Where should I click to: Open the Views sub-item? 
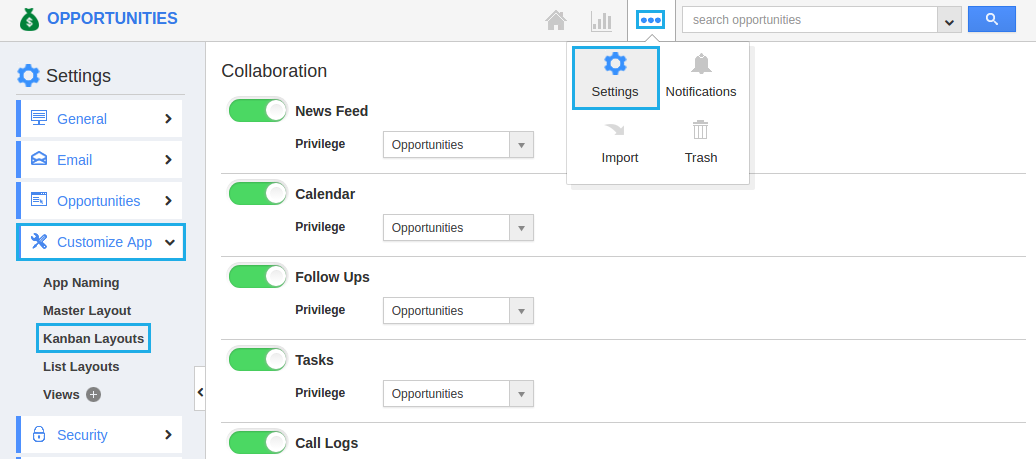pos(61,394)
